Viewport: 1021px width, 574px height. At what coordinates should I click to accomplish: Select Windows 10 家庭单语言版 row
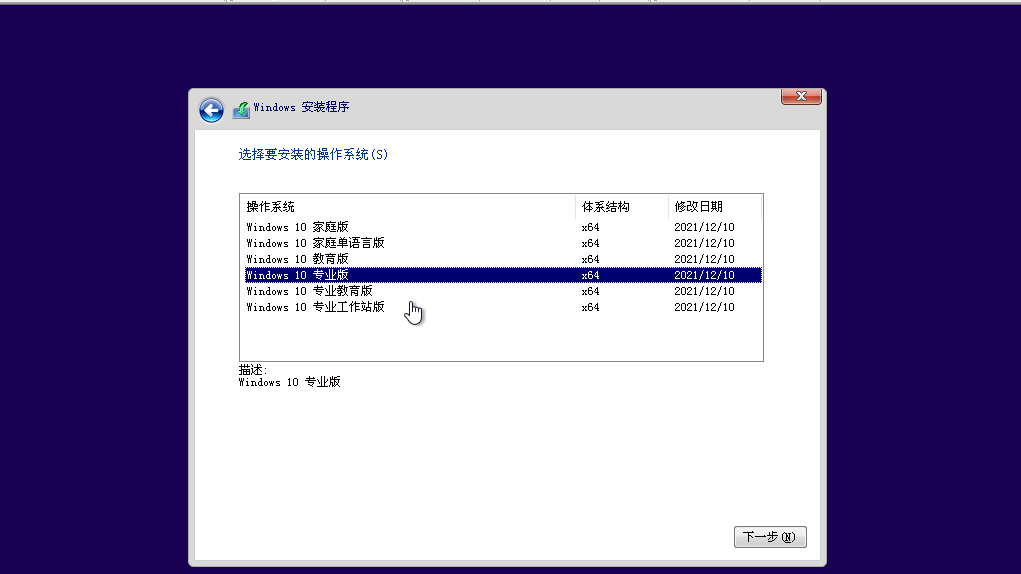503,243
